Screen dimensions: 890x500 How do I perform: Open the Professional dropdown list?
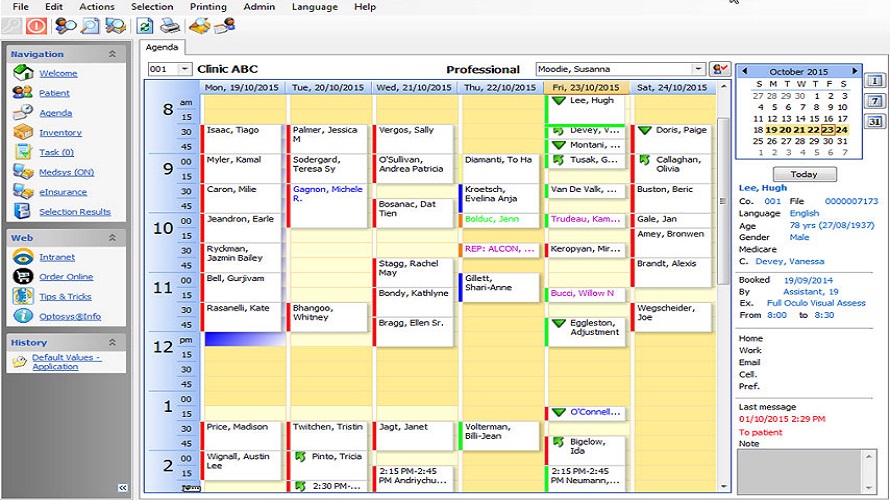tap(699, 69)
